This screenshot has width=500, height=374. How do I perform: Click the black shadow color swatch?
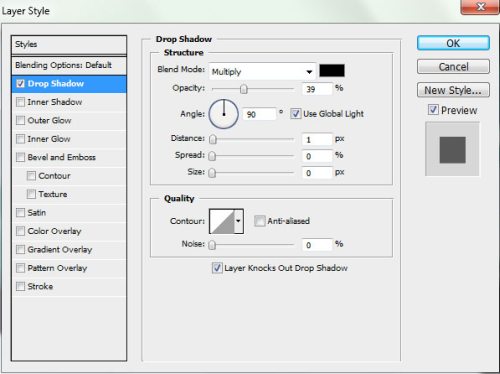click(x=332, y=71)
